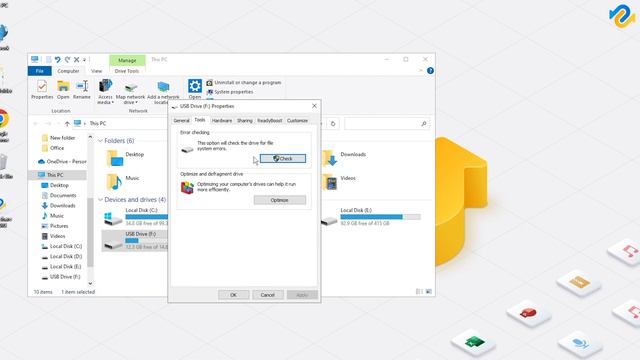
Task: Click the Up arrow navigation button
Action: coord(67,124)
